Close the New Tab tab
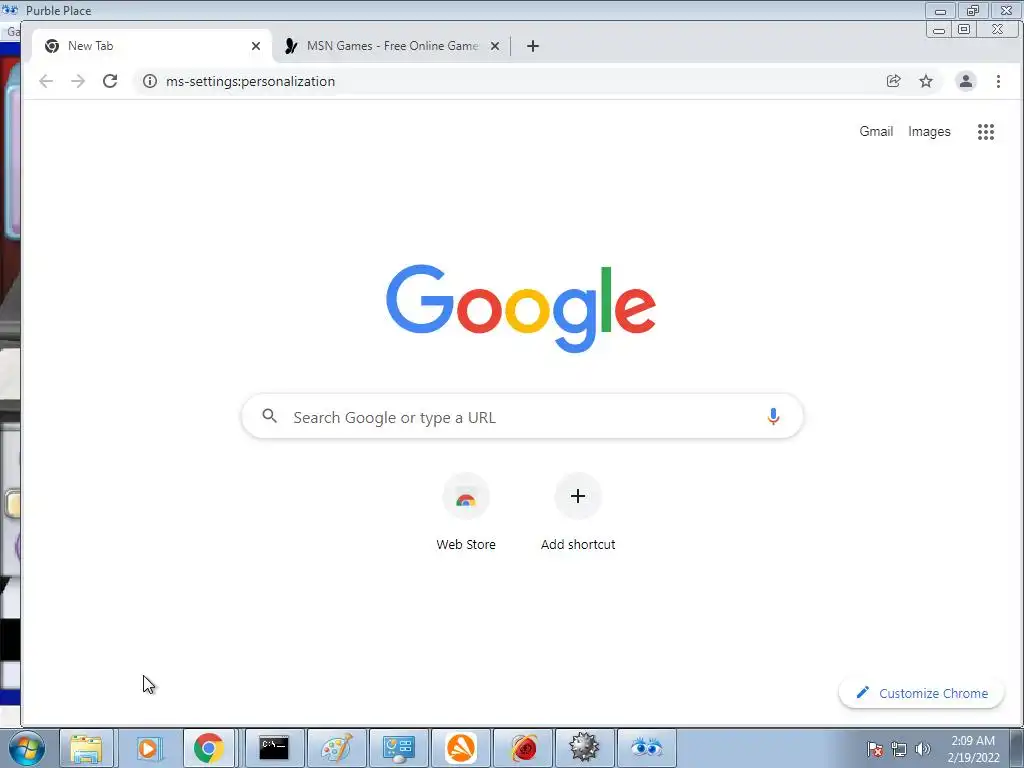Viewport: 1024px width, 768px height. (x=256, y=46)
